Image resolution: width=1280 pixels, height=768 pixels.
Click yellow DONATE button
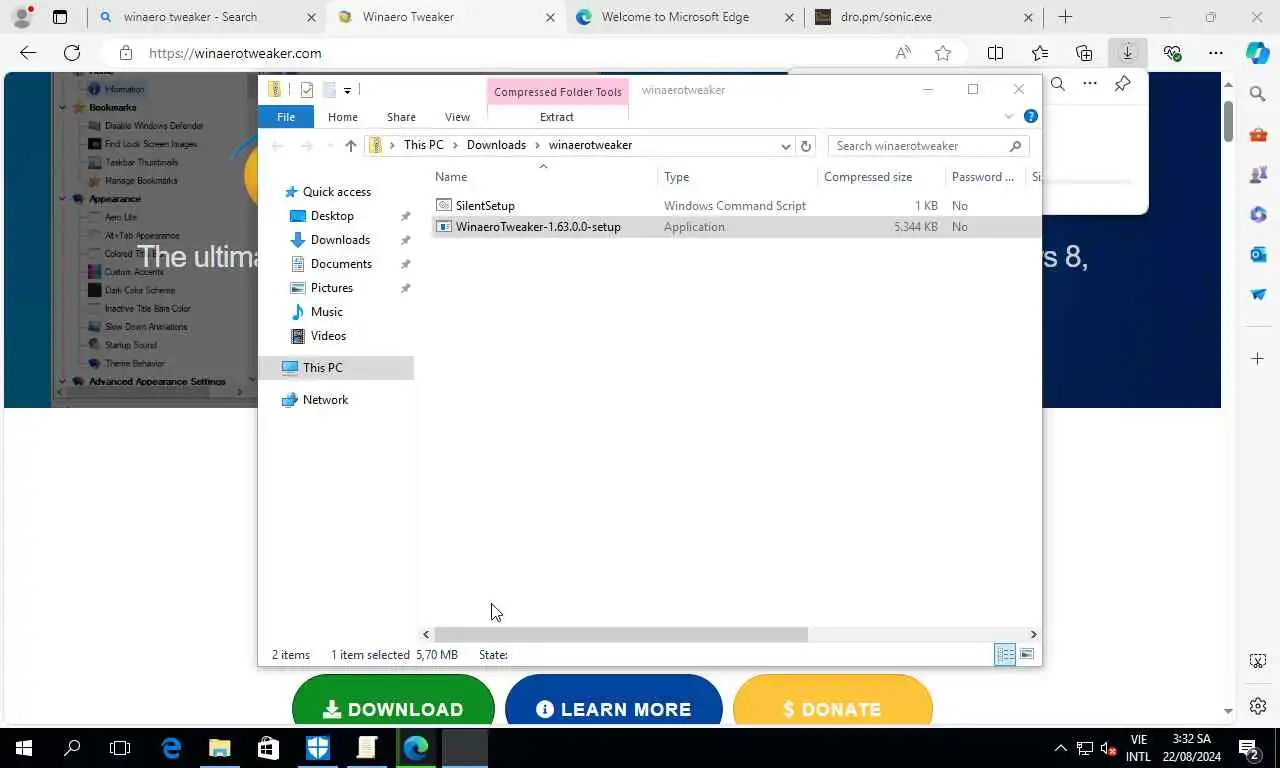coord(832,701)
